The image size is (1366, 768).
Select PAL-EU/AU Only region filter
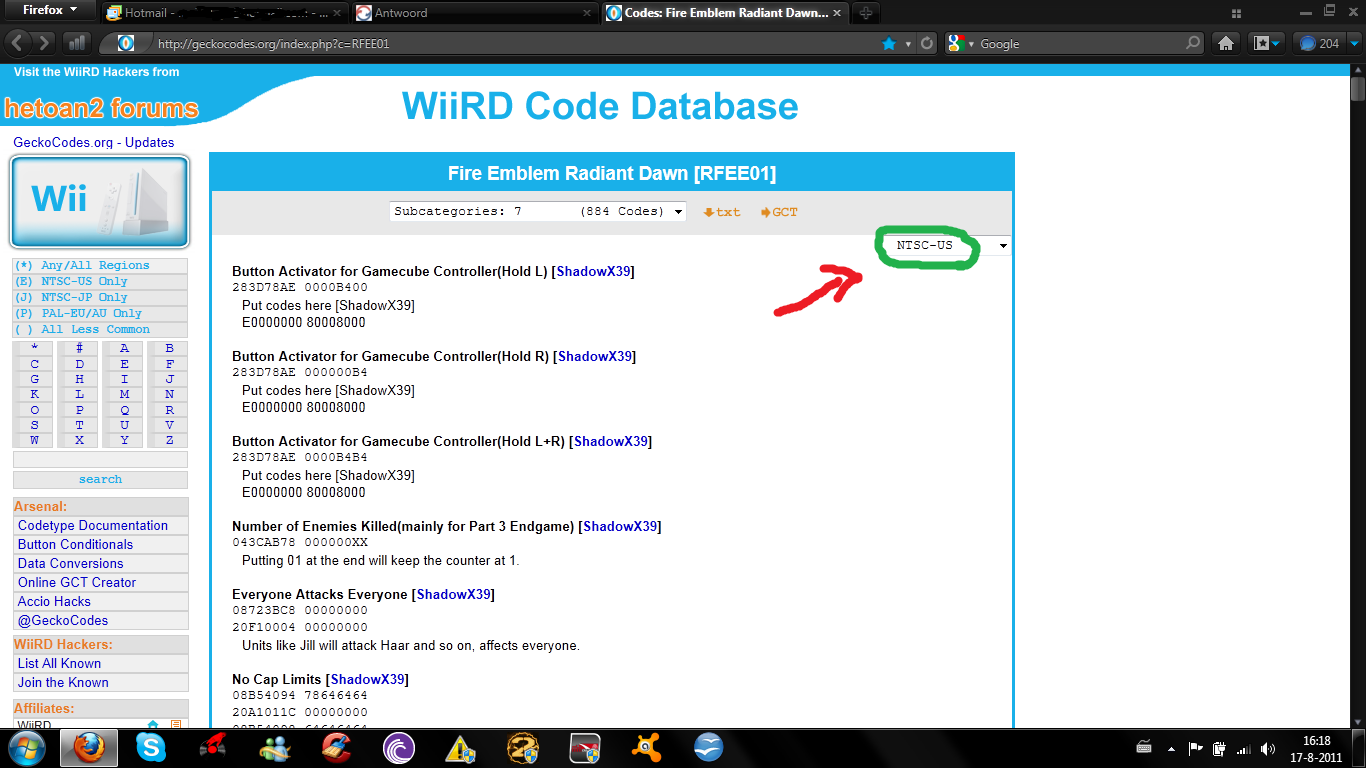click(x=99, y=313)
